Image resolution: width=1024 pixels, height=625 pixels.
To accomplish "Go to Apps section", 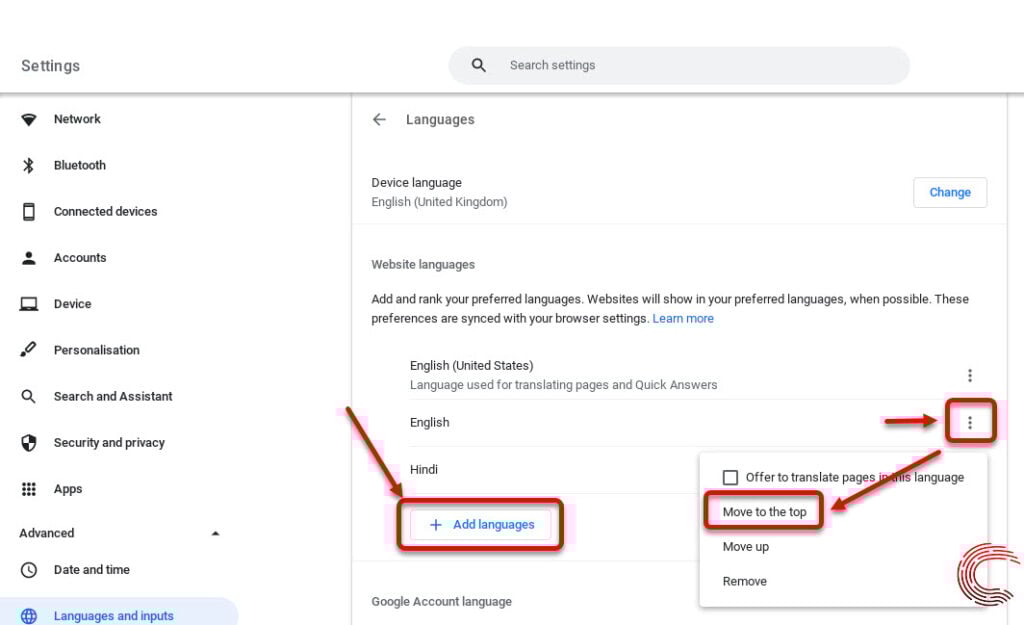I will click(68, 489).
